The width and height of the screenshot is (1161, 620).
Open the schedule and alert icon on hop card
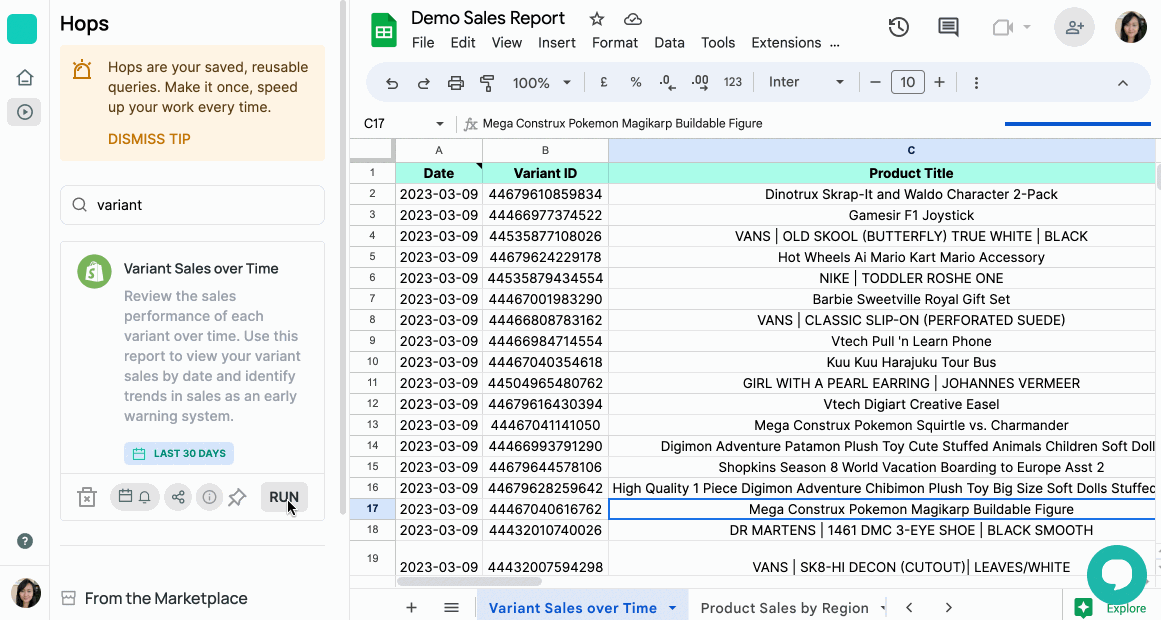coord(135,496)
